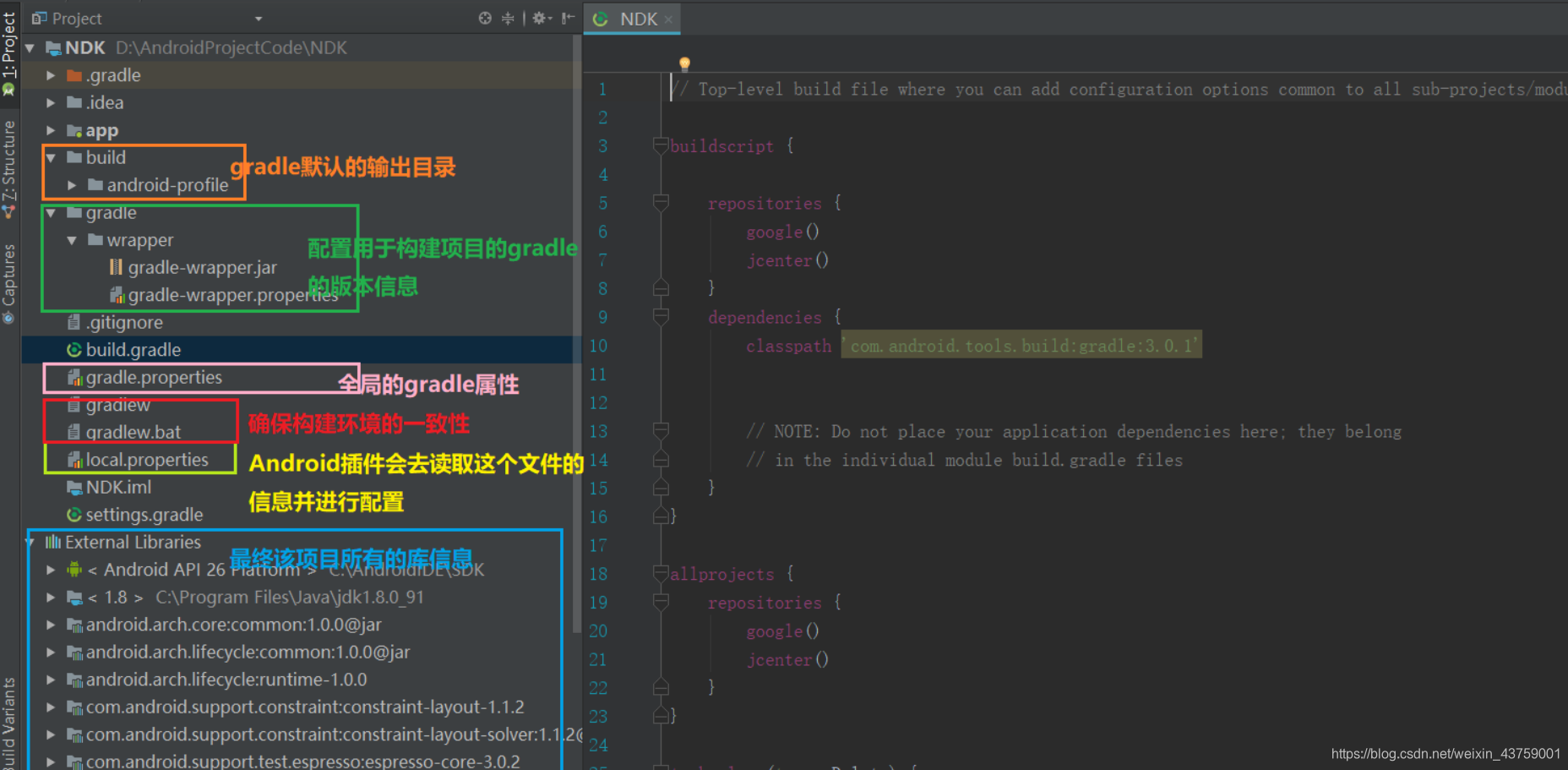Collapse the NDK project root node
The image size is (1568, 770).
(30, 48)
